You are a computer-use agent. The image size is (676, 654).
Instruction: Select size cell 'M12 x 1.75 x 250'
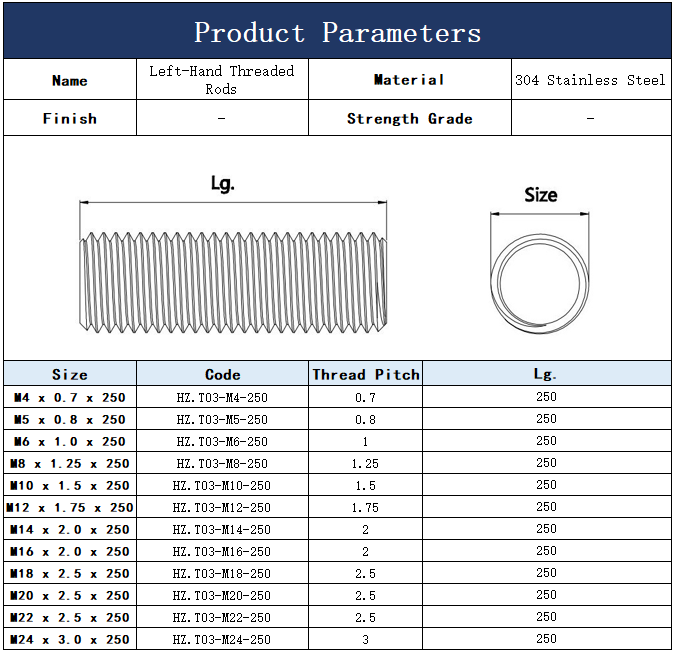coord(70,507)
